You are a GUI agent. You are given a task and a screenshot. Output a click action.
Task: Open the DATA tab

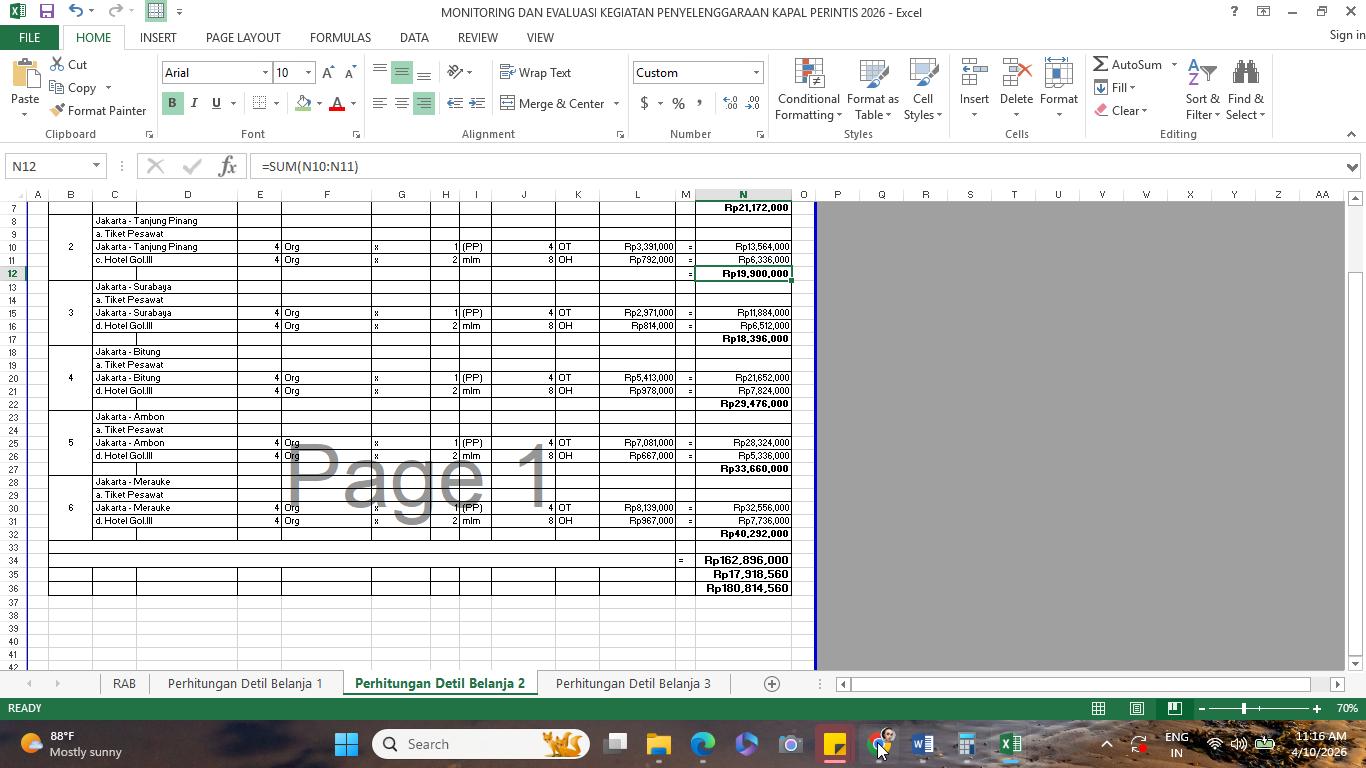(x=414, y=37)
